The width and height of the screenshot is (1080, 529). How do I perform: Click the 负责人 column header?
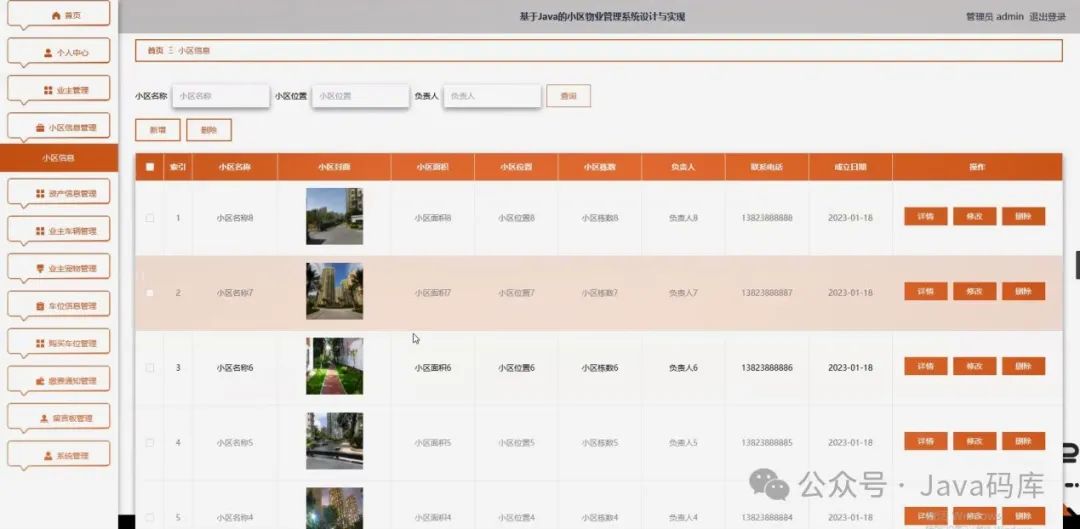click(683, 167)
